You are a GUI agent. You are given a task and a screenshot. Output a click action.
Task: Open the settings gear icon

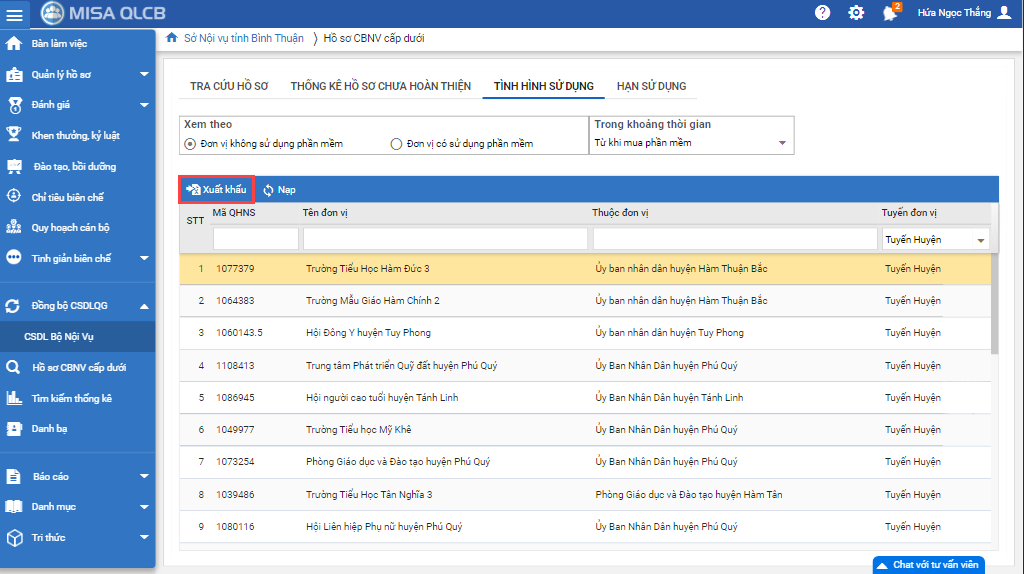click(856, 13)
